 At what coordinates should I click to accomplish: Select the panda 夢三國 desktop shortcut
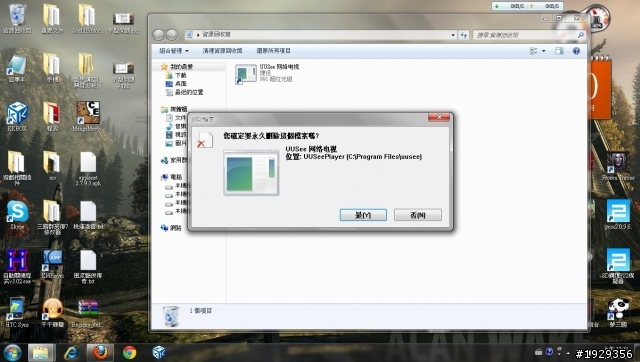(x=618, y=313)
